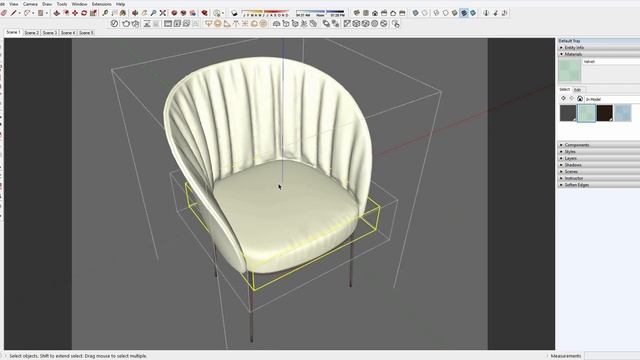This screenshot has width=640, height=360.
Task: Select the Pan hand tool
Action: coord(144,13)
